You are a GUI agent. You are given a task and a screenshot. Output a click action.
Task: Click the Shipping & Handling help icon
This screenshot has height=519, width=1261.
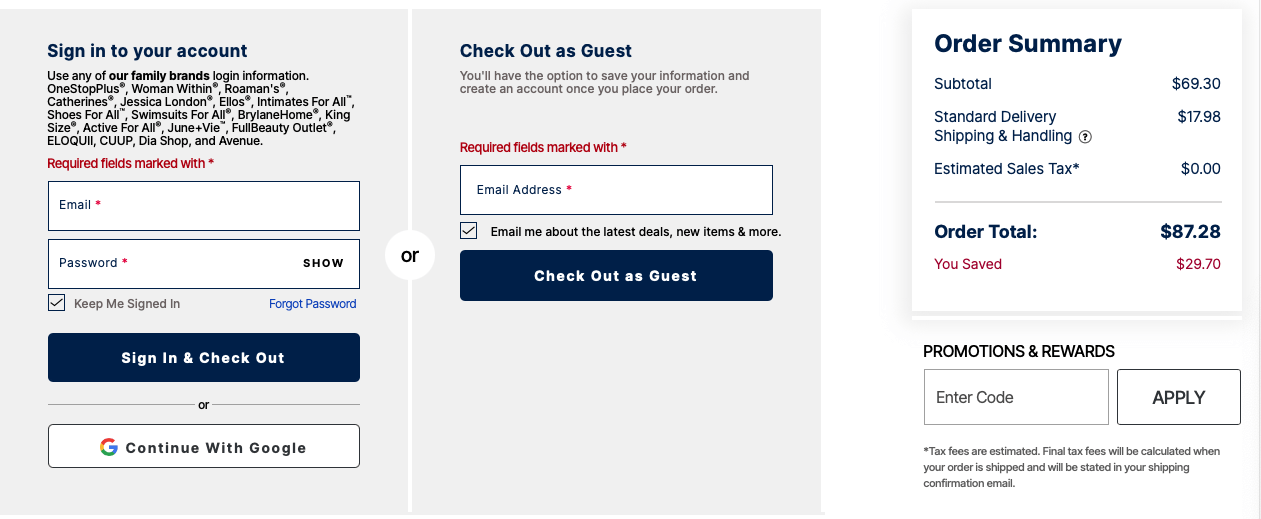pos(1085,137)
